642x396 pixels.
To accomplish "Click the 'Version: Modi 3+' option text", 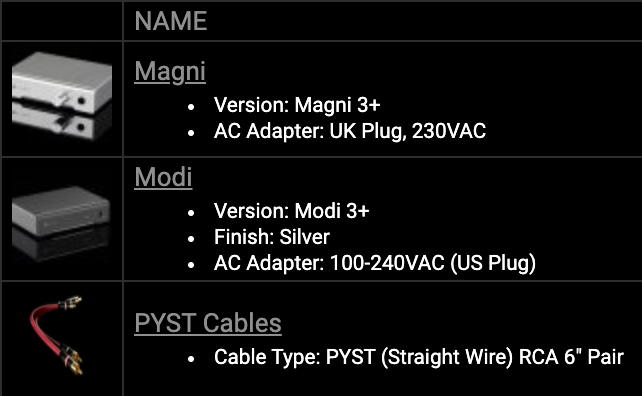I will tap(292, 211).
